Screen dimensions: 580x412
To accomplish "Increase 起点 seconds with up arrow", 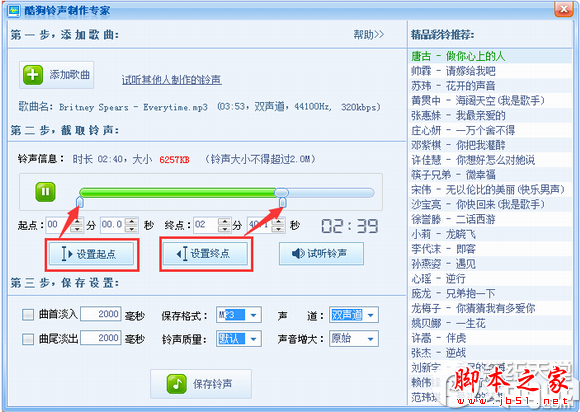I will [132, 221].
